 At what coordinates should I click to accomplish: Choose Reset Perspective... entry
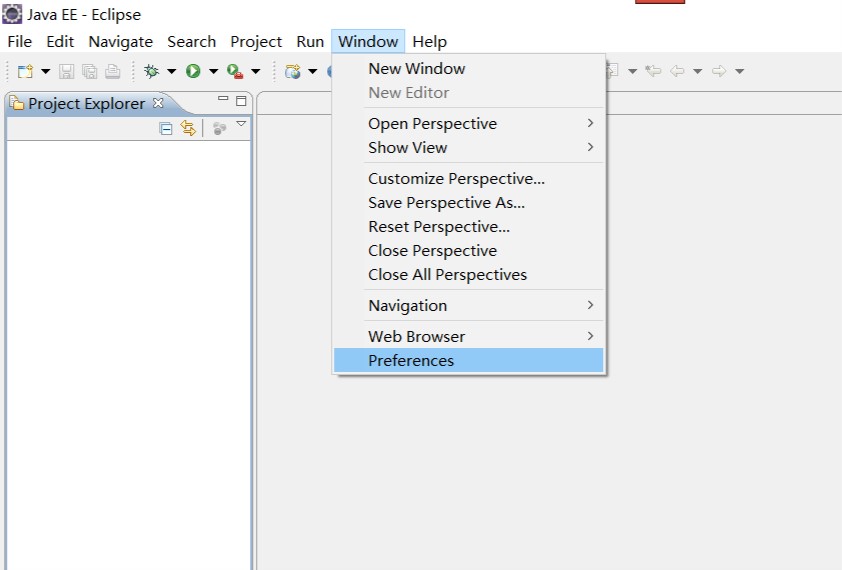(x=469, y=227)
